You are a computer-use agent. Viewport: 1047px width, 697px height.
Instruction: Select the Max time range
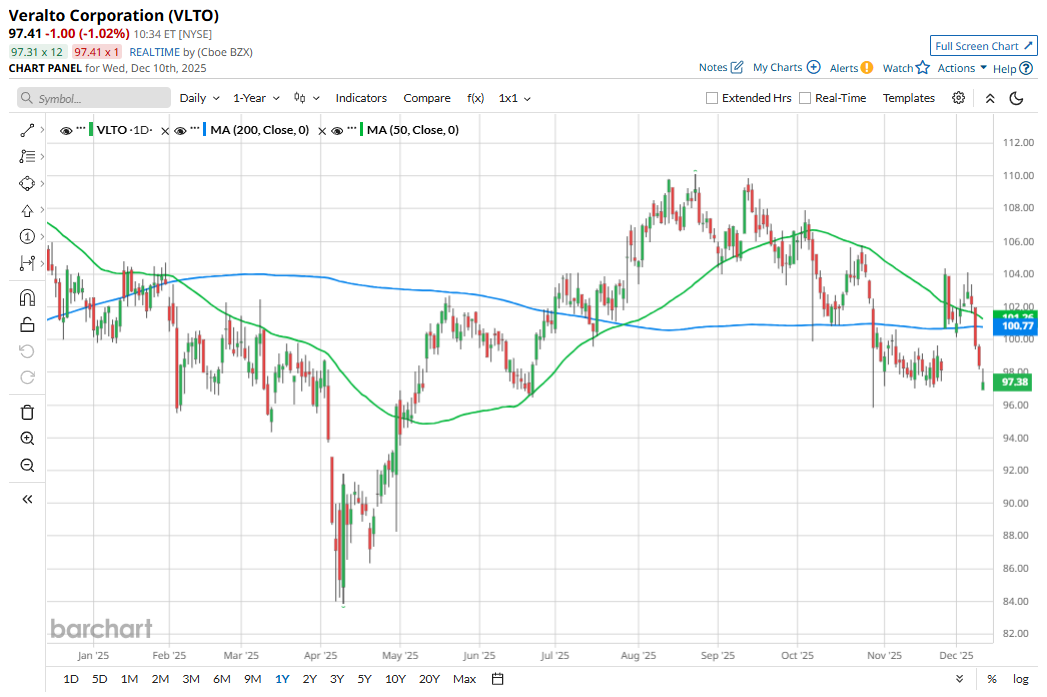(x=464, y=679)
